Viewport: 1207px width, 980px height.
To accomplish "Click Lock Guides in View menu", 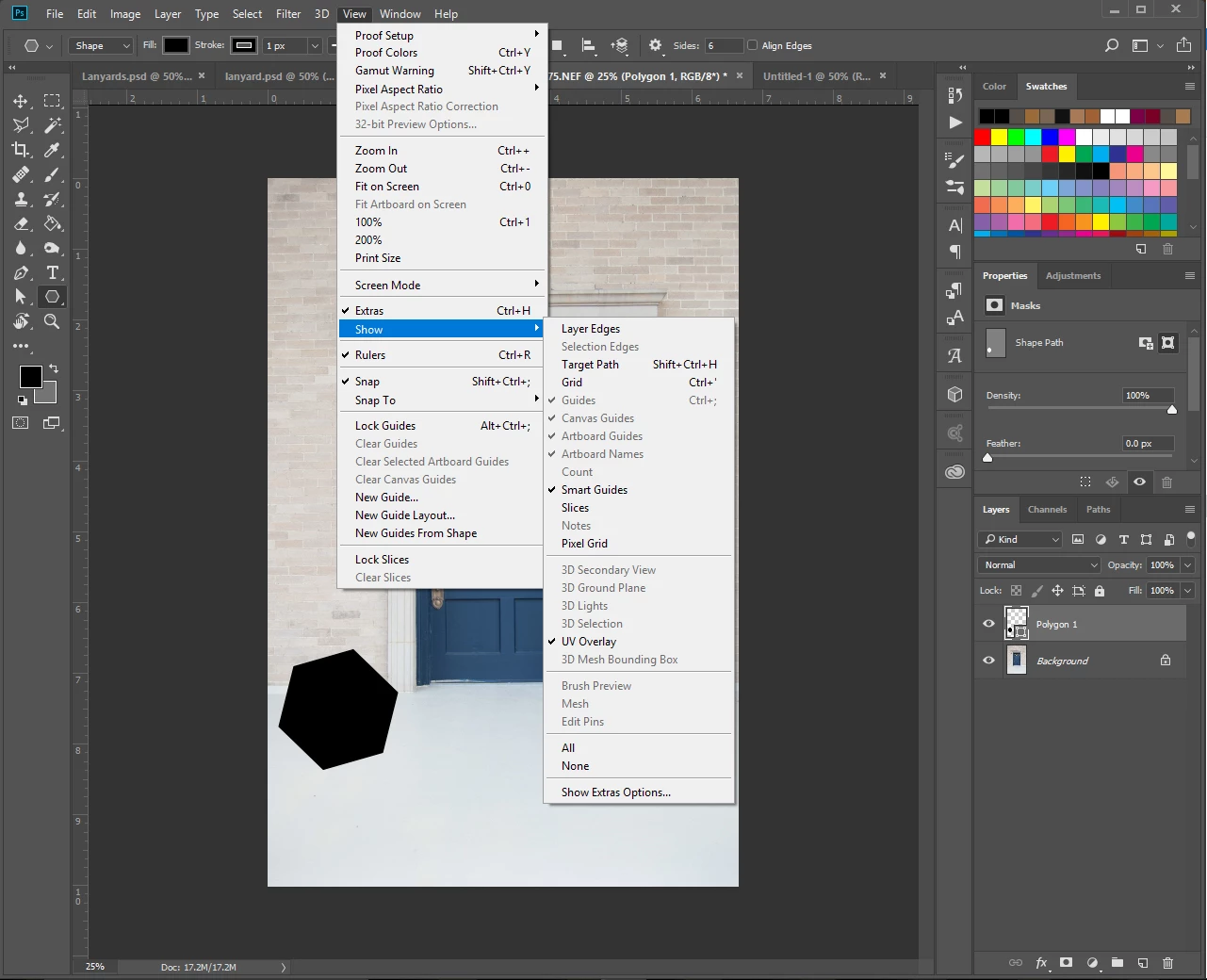I will 441,426.
